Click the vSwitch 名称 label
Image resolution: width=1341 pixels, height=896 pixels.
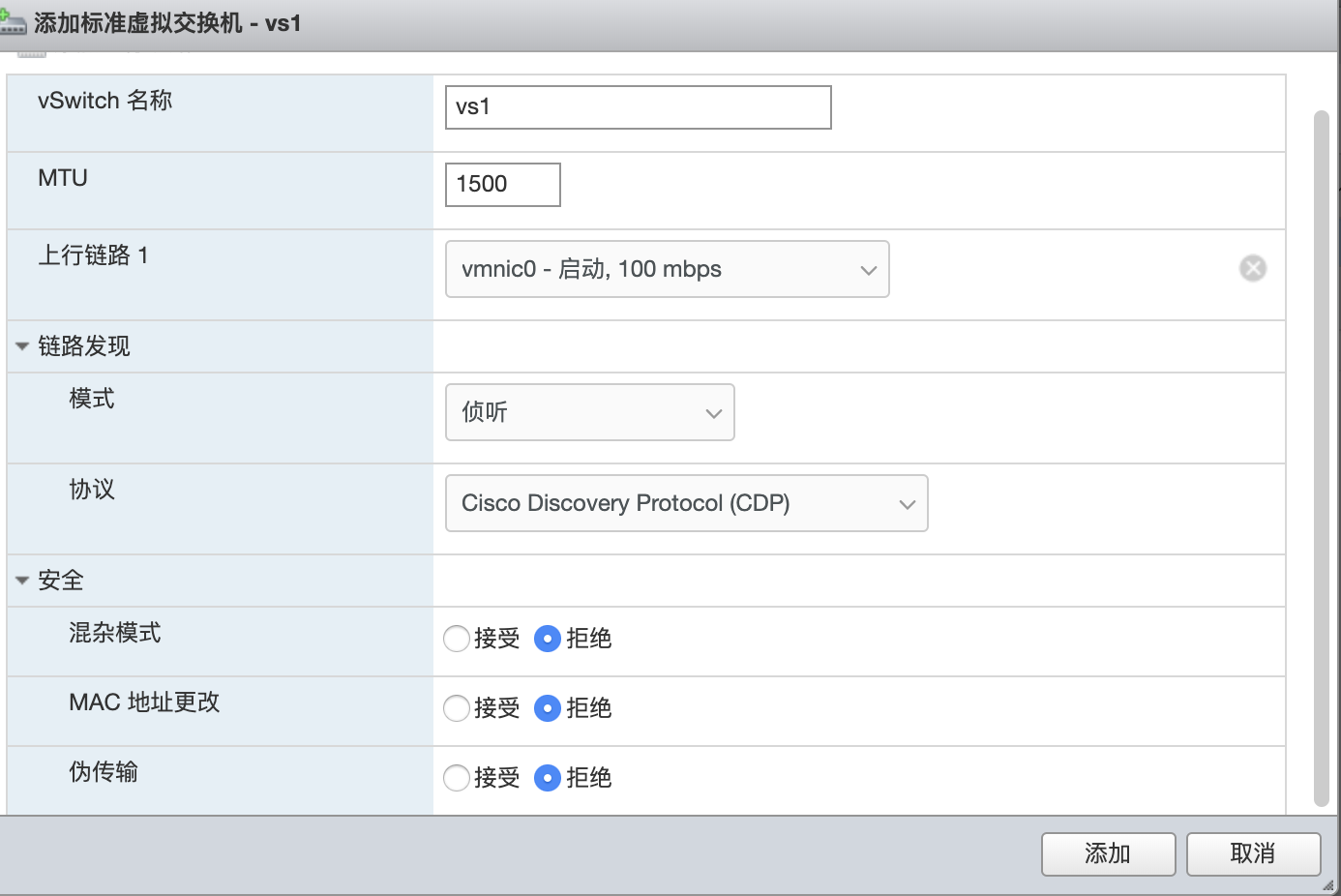point(105,101)
